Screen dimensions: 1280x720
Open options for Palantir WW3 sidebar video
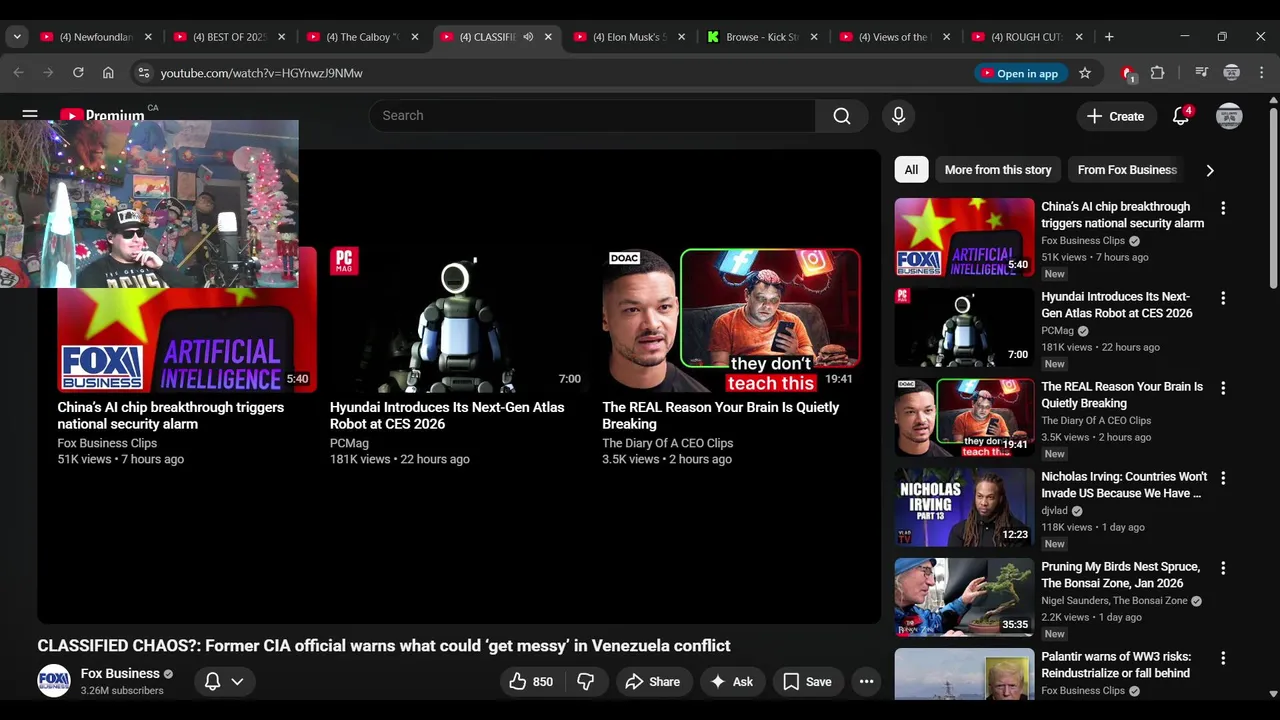pos(1223,658)
